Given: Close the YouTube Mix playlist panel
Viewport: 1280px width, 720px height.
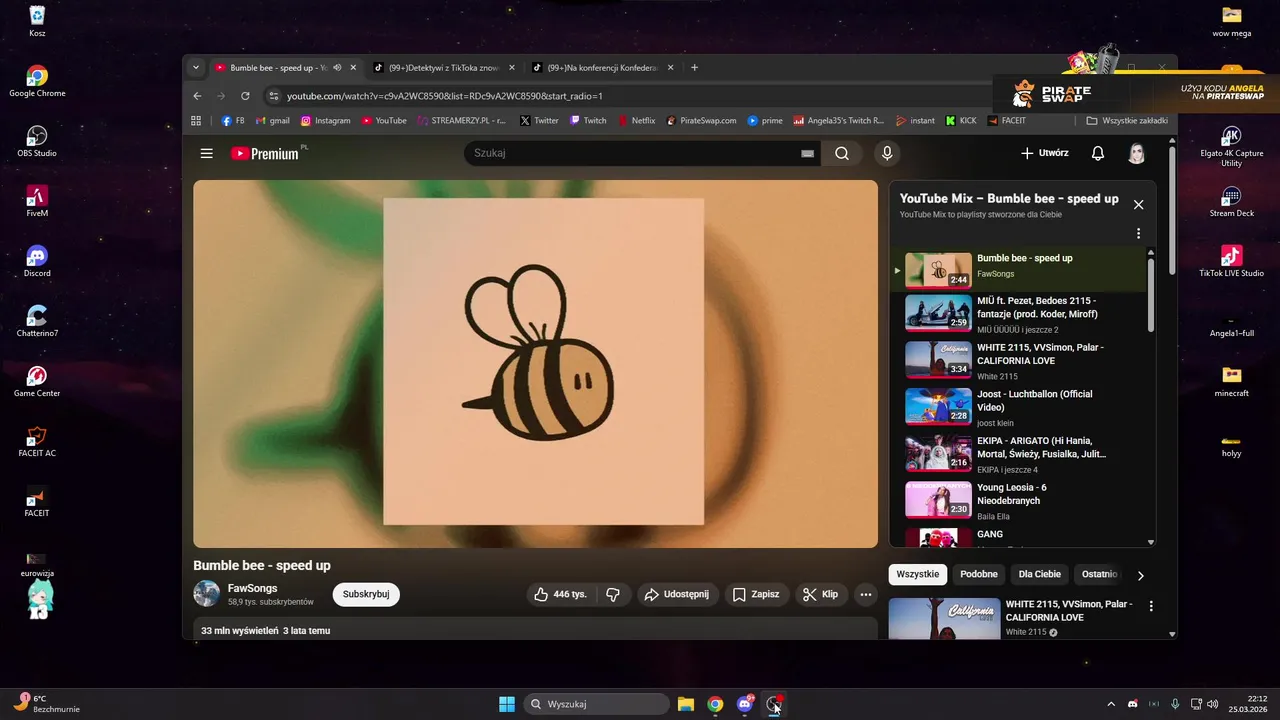Looking at the screenshot, I should pos(1138,204).
